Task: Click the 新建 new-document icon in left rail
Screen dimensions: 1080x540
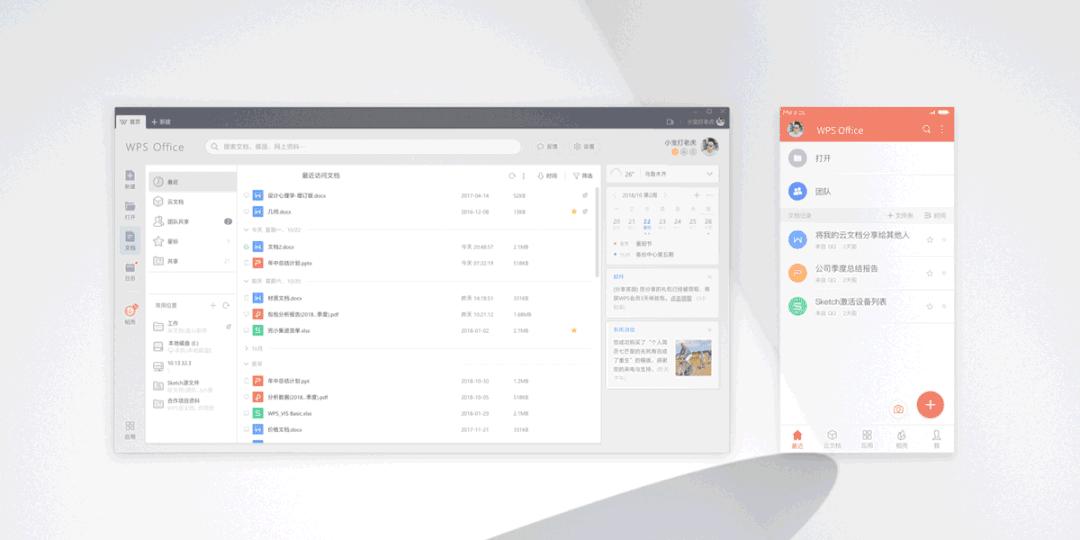Action: (130, 176)
